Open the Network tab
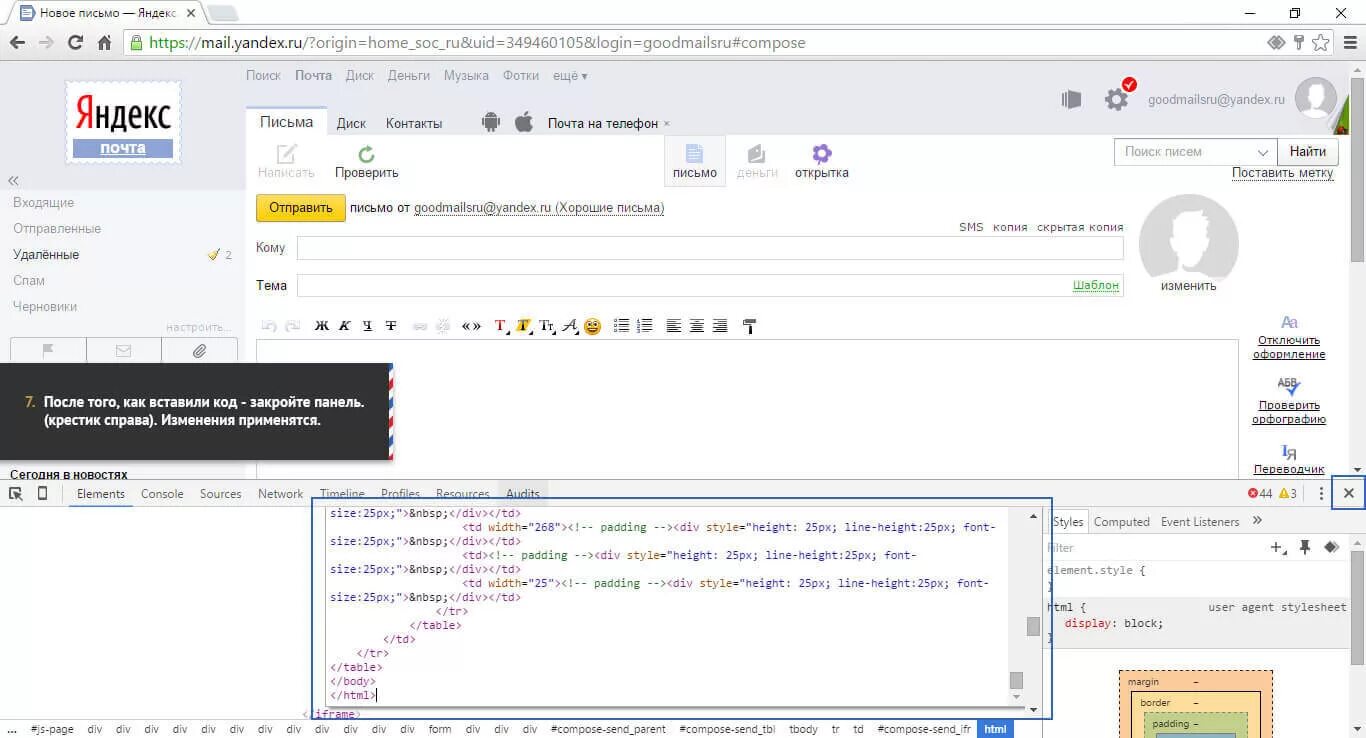 [x=280, y=494]
